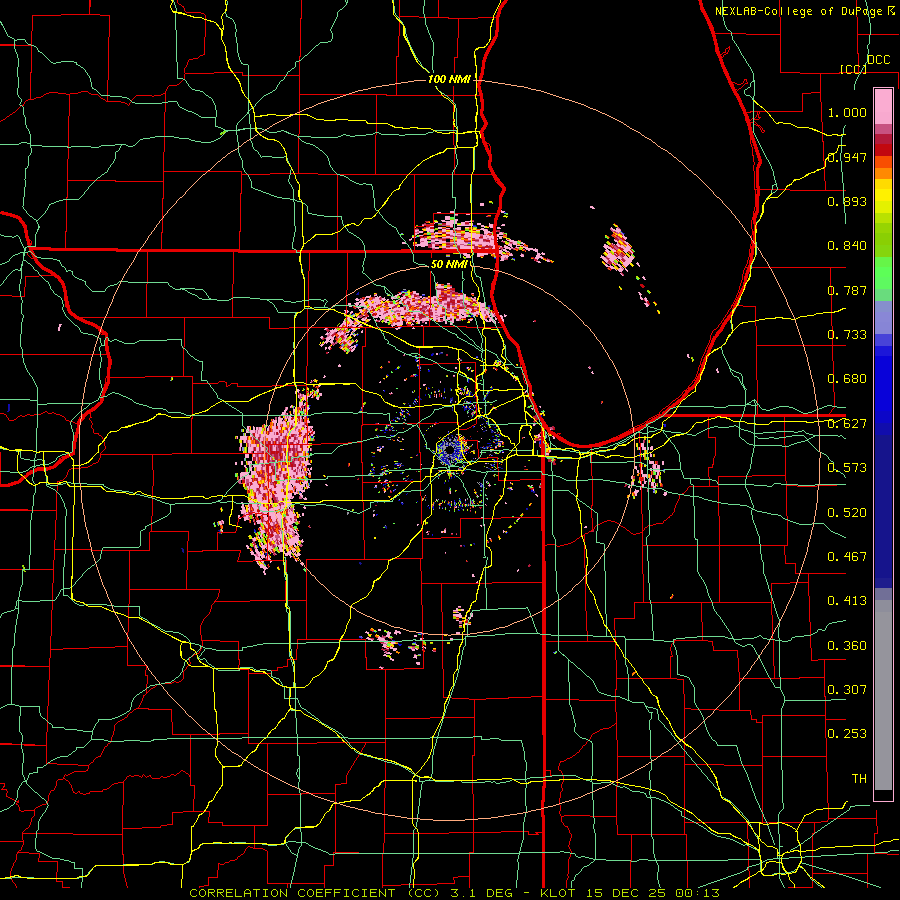Select the 0.467 scale value

(x=847, y=557)
